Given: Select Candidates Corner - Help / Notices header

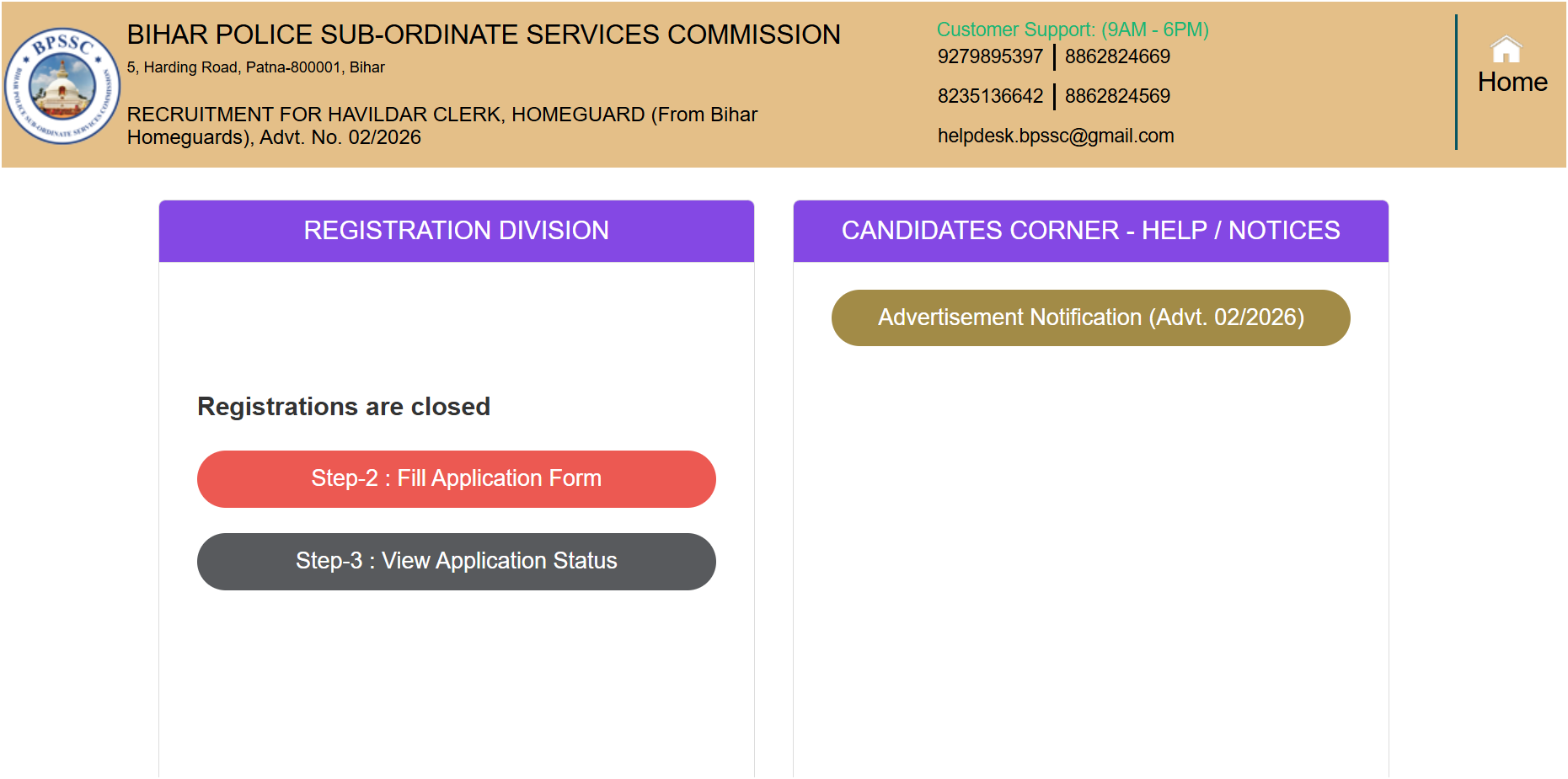Looking at the screenshot, I should tap(1090, 231).
